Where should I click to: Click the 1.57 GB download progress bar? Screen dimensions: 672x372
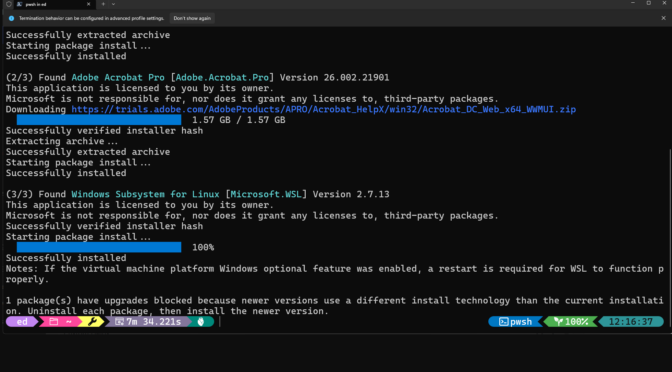[99, 120]
